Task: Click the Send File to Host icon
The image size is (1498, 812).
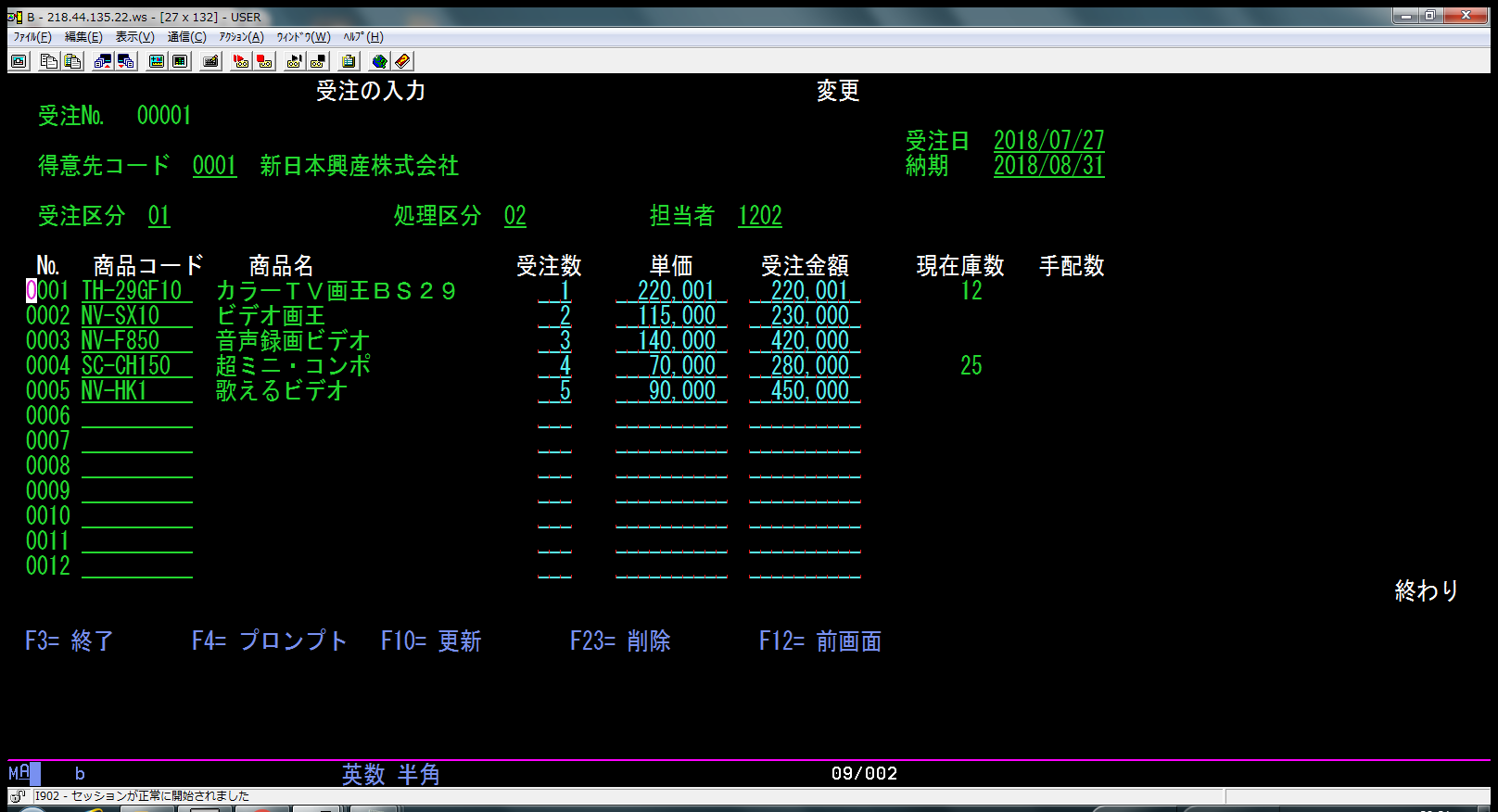Action: point(103,61)
